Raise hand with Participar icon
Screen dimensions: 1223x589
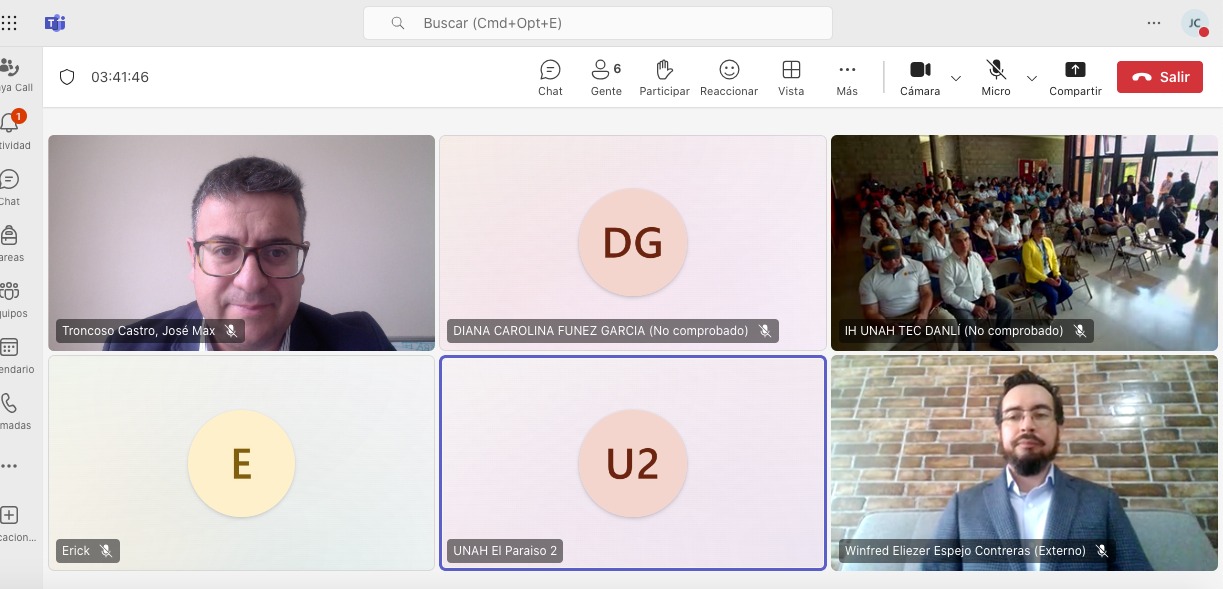pyautogui.click(x=664, y=77)
